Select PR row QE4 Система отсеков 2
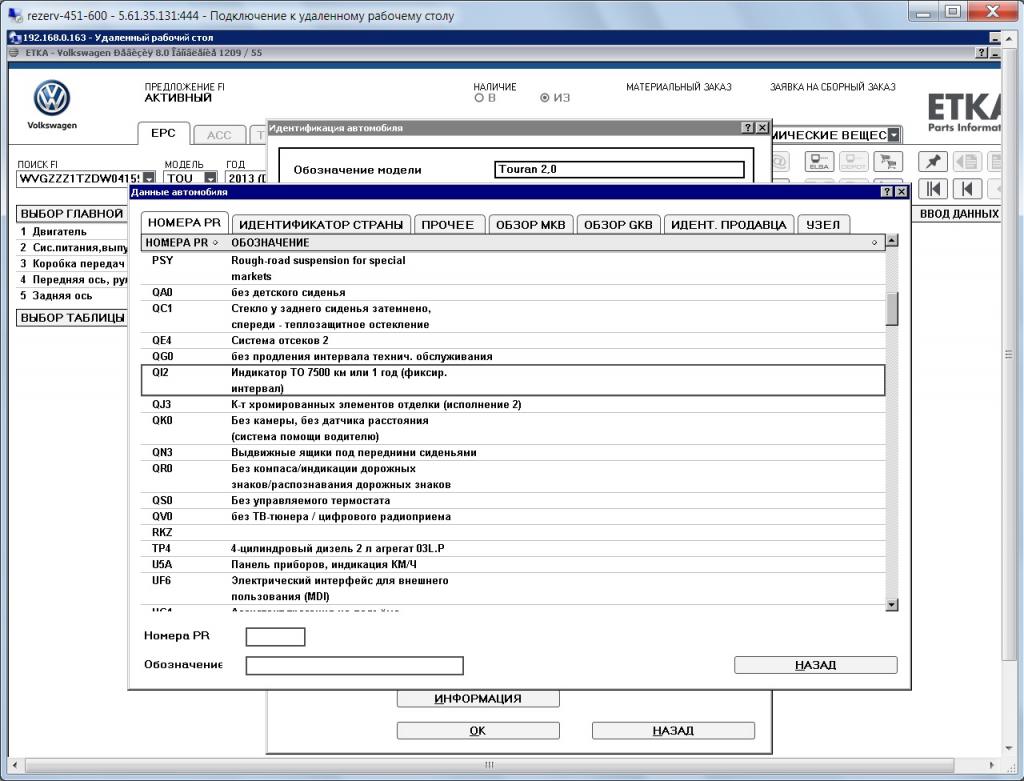The image size is (1024, 781). point(513,340)
